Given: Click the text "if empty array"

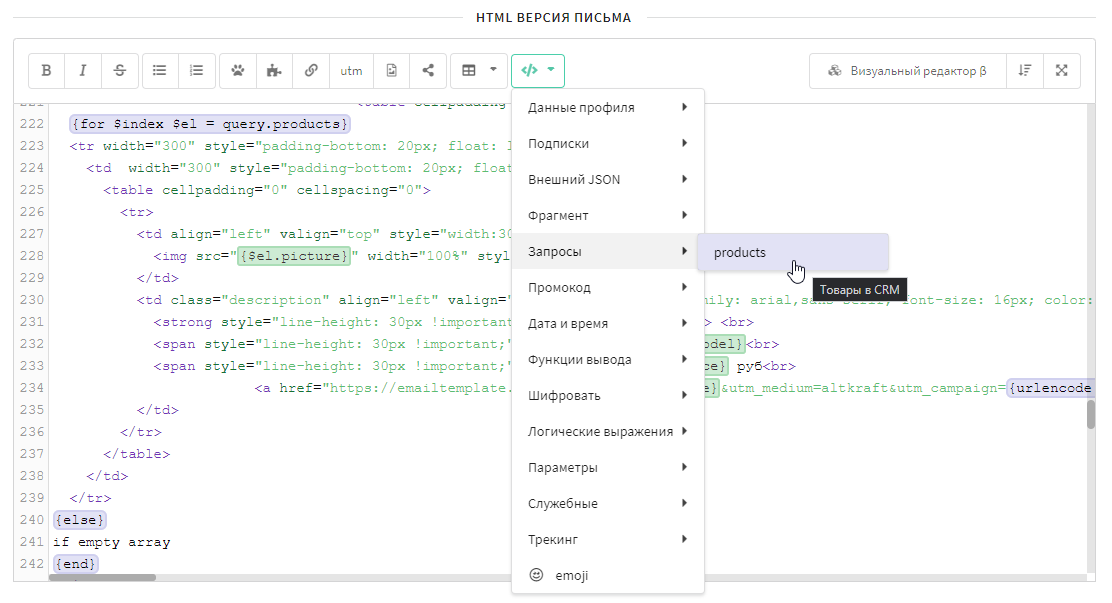Looking at the screenshot, I should 112,542.
